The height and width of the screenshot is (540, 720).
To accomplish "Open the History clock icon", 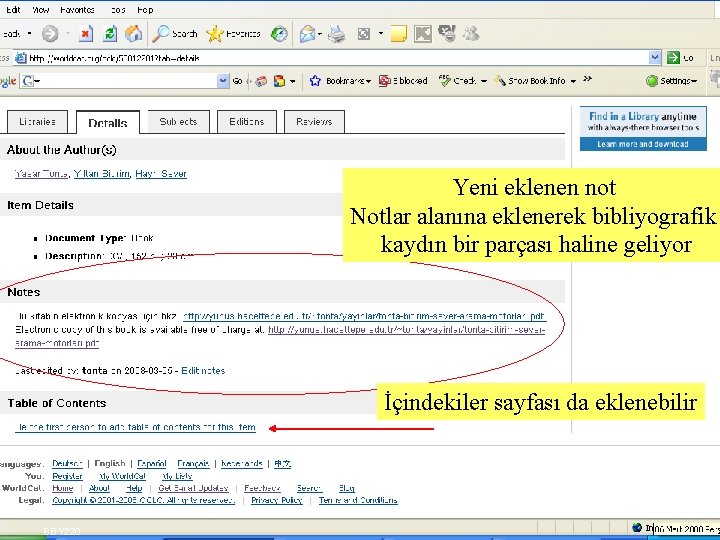I will pyautogui.click(x=279, y=34).
